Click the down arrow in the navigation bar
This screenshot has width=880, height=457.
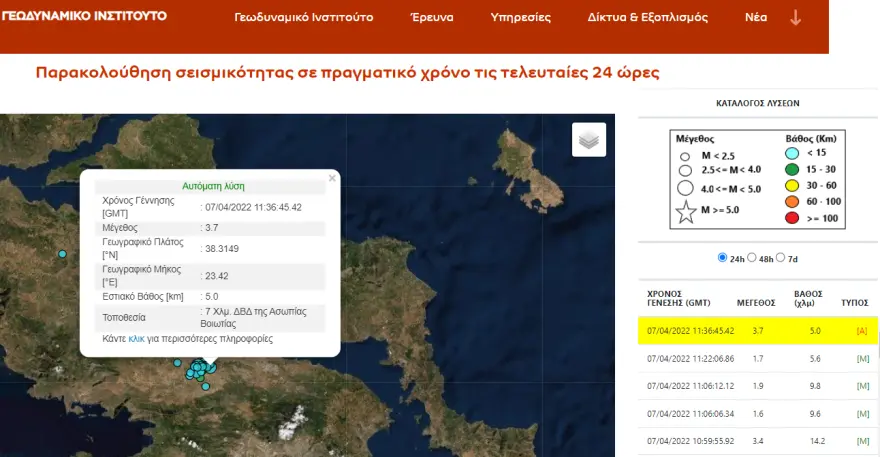click(x=796, y=18)
